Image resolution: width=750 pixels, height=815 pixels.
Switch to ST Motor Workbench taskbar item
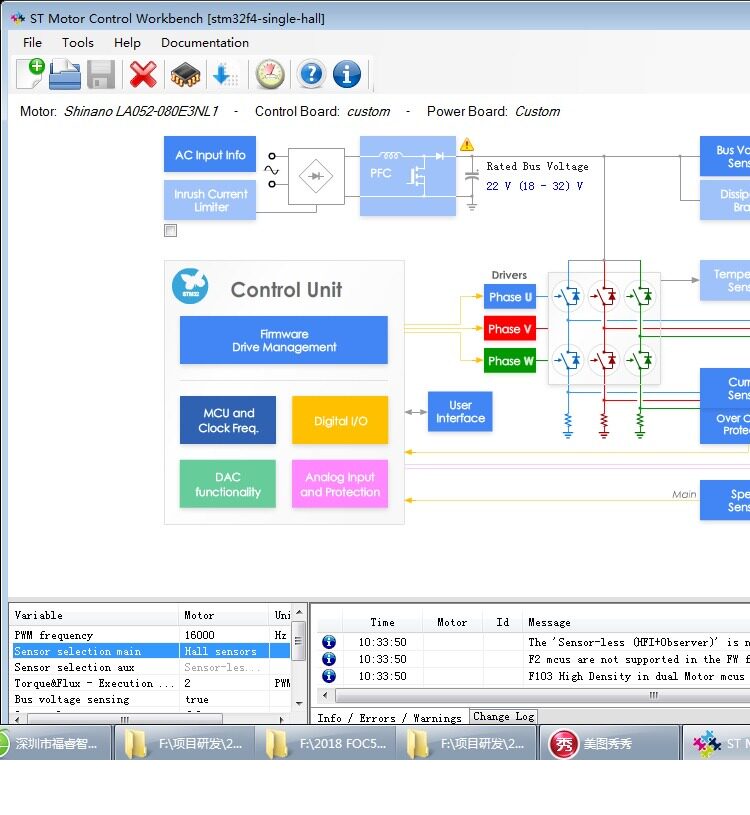pos(717,744)
